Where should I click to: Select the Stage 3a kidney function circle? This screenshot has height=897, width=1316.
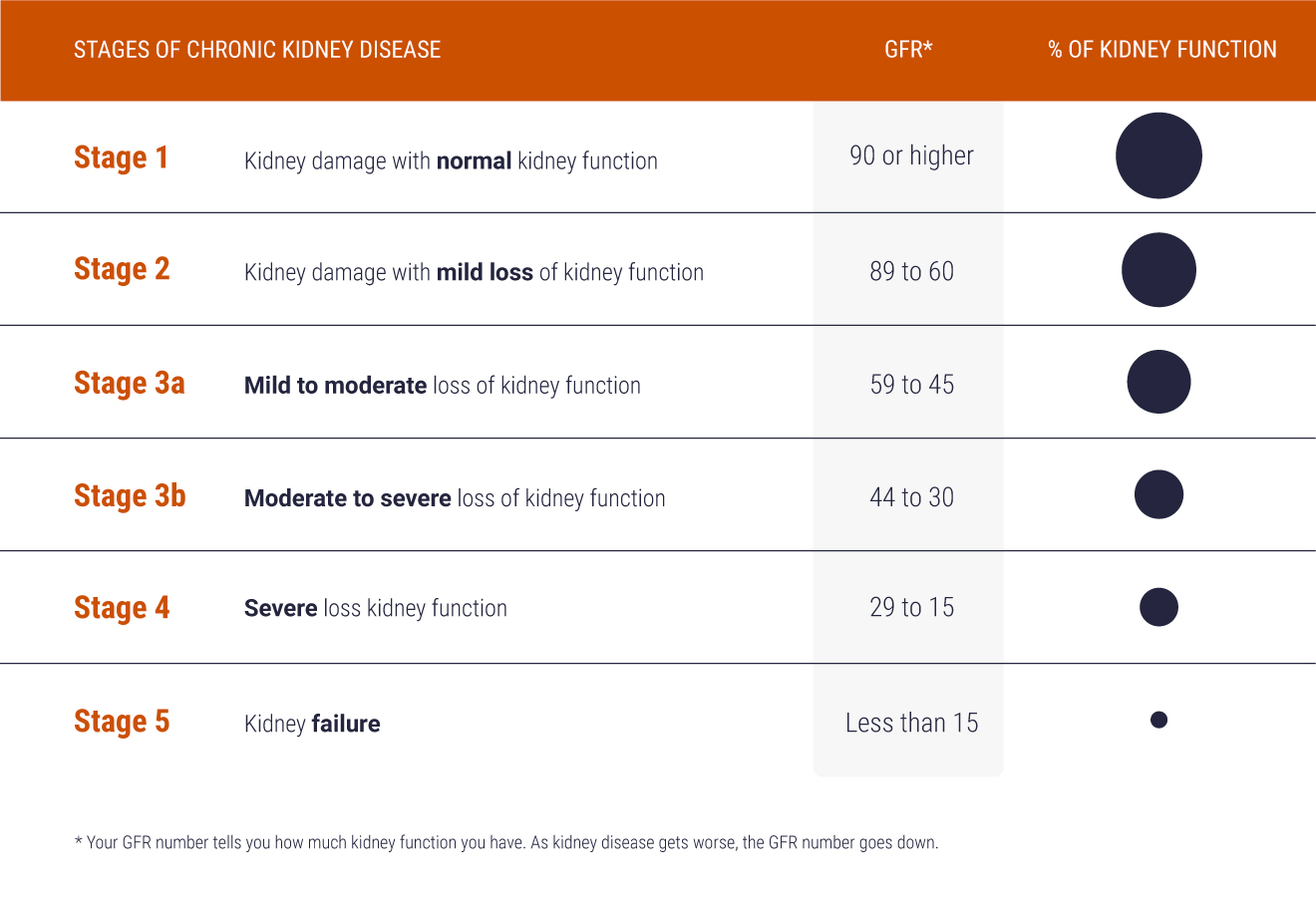(1158, 382)
